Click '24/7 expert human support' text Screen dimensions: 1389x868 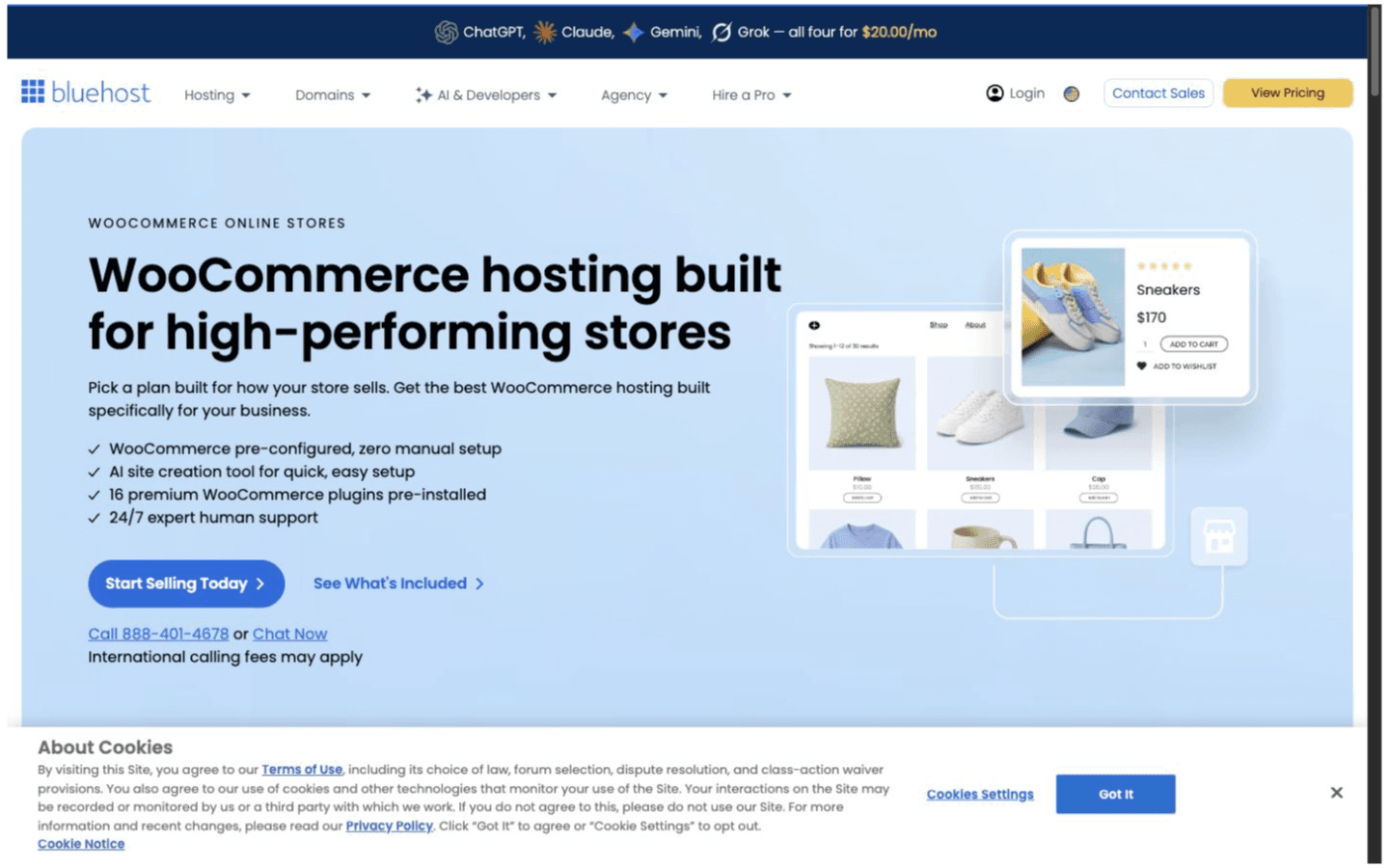pyautogui.click(x=213, y=518)
